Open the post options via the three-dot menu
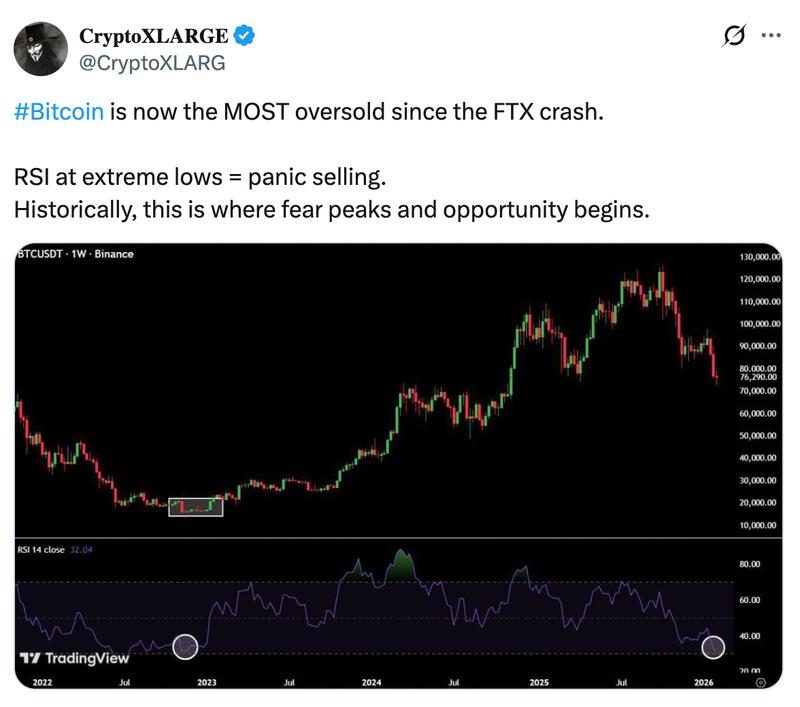 click(x=771, y=36)
